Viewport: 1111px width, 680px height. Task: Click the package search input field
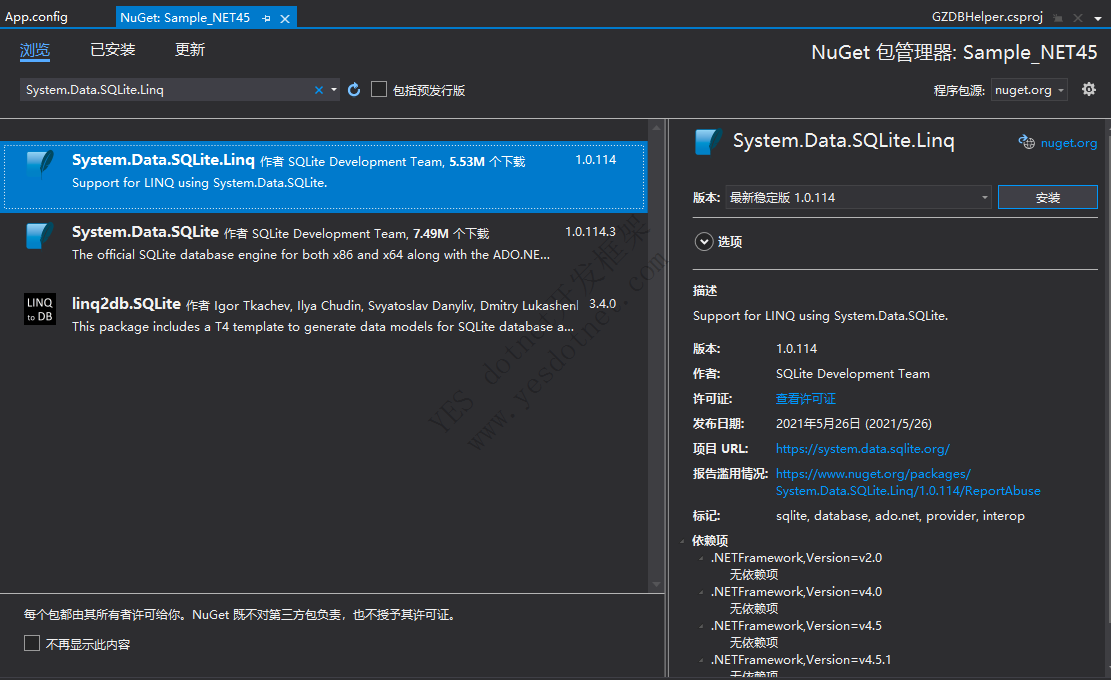[x=168, y=90]
